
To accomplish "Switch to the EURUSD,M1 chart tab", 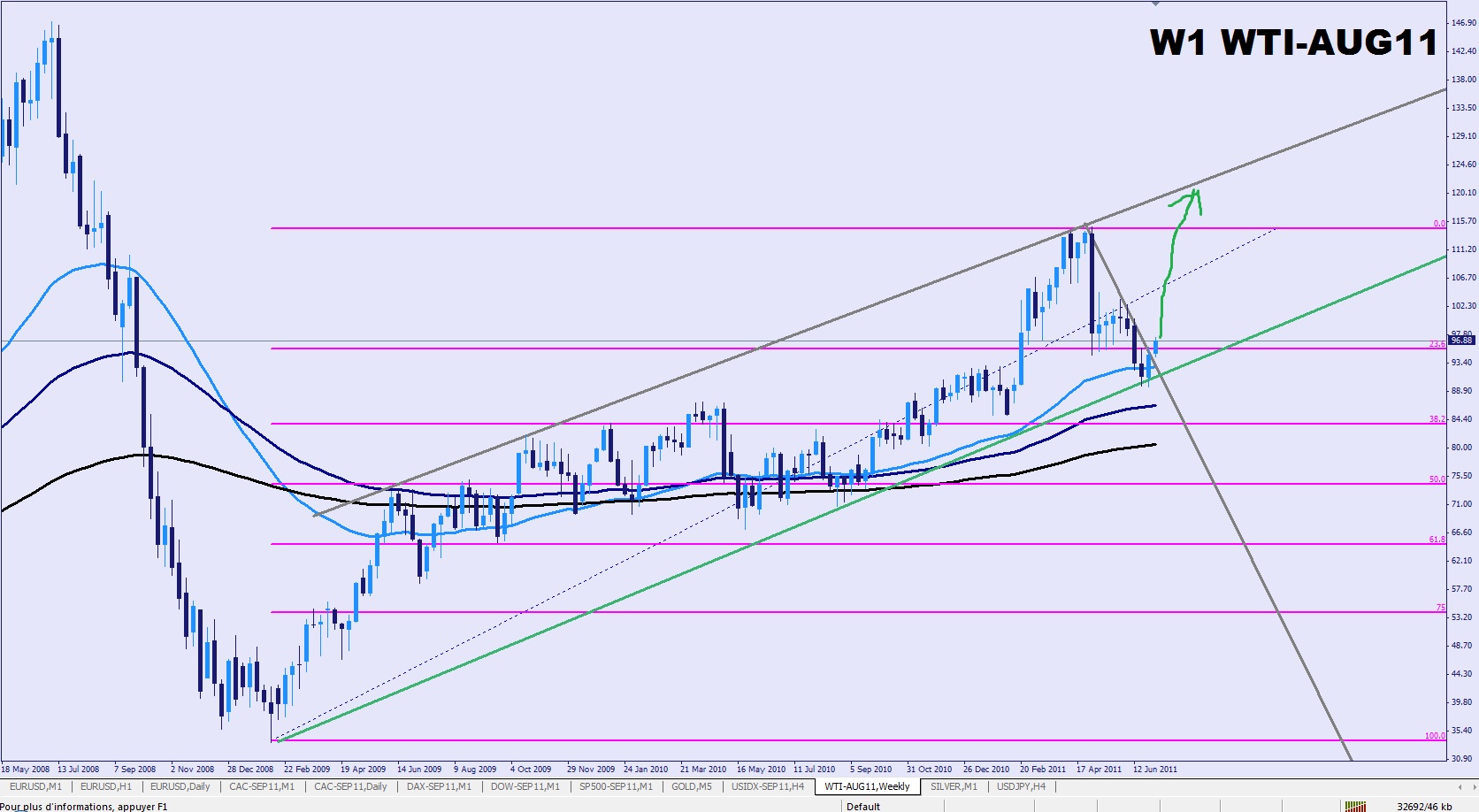I will (x=35, y=786).
